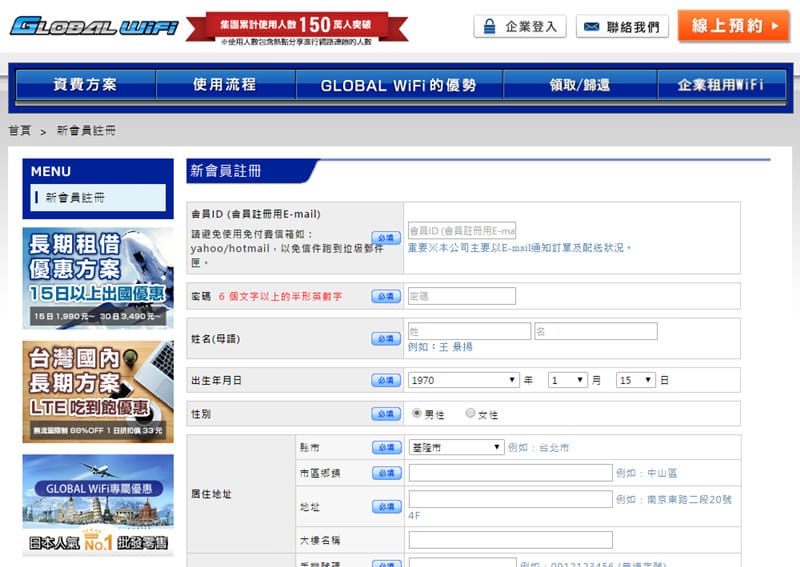Go to 首頁 breadcrumb link
The image size is (800, 567).
click(x=20, y=131)
